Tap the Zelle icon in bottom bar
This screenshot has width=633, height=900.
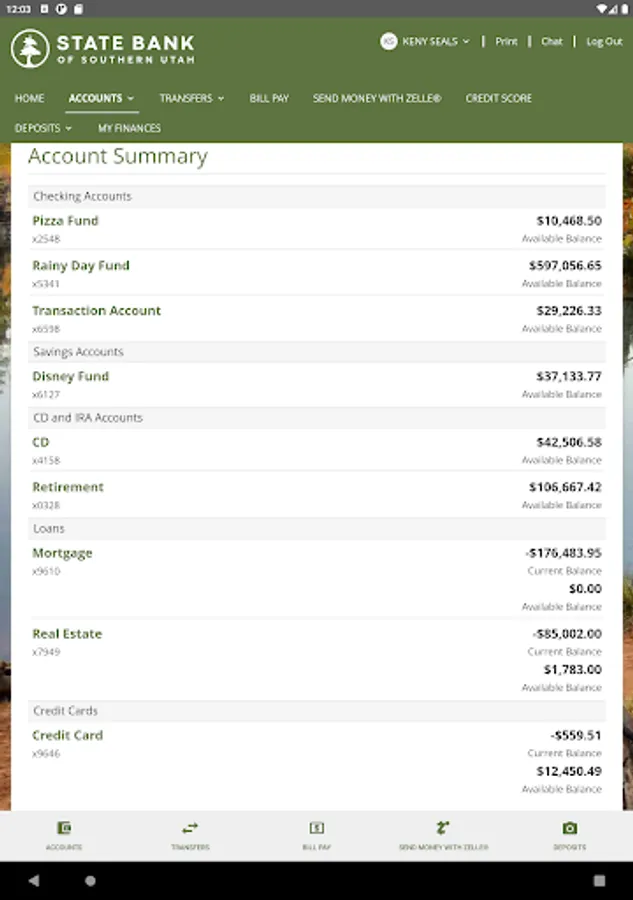click(x=443, y=828)
